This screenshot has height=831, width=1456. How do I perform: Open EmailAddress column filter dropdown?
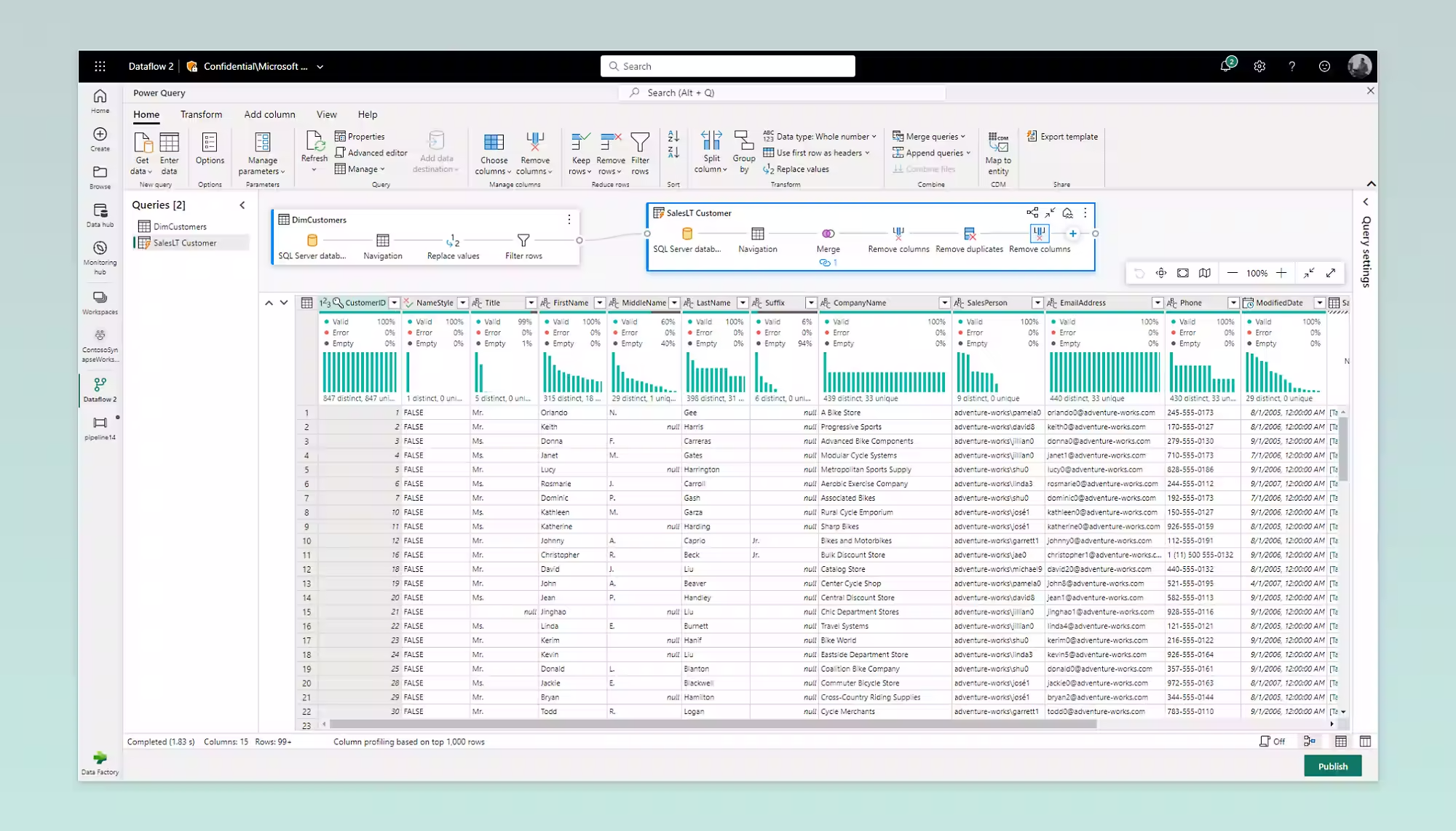click(x=1157, y=303)
